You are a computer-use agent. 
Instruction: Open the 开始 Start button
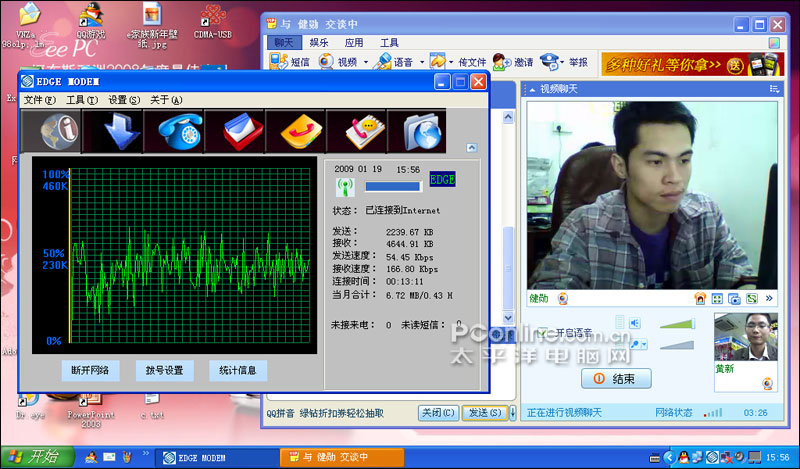pos(38,457)
